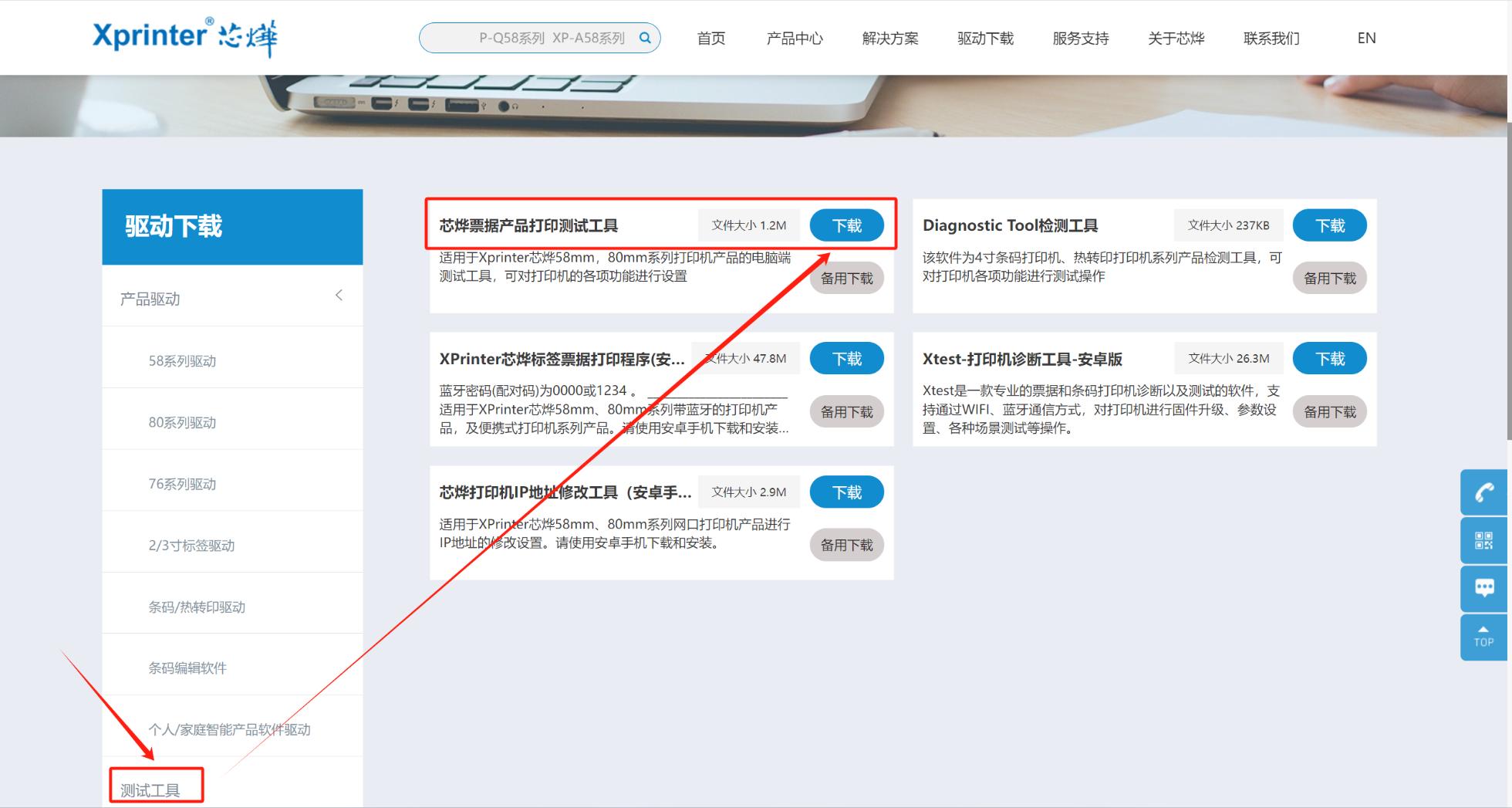Image resolution: width=1512 pixels, height=808 pixels.
Task: Click the 文件大小 2.9M label
Action: 748,492
